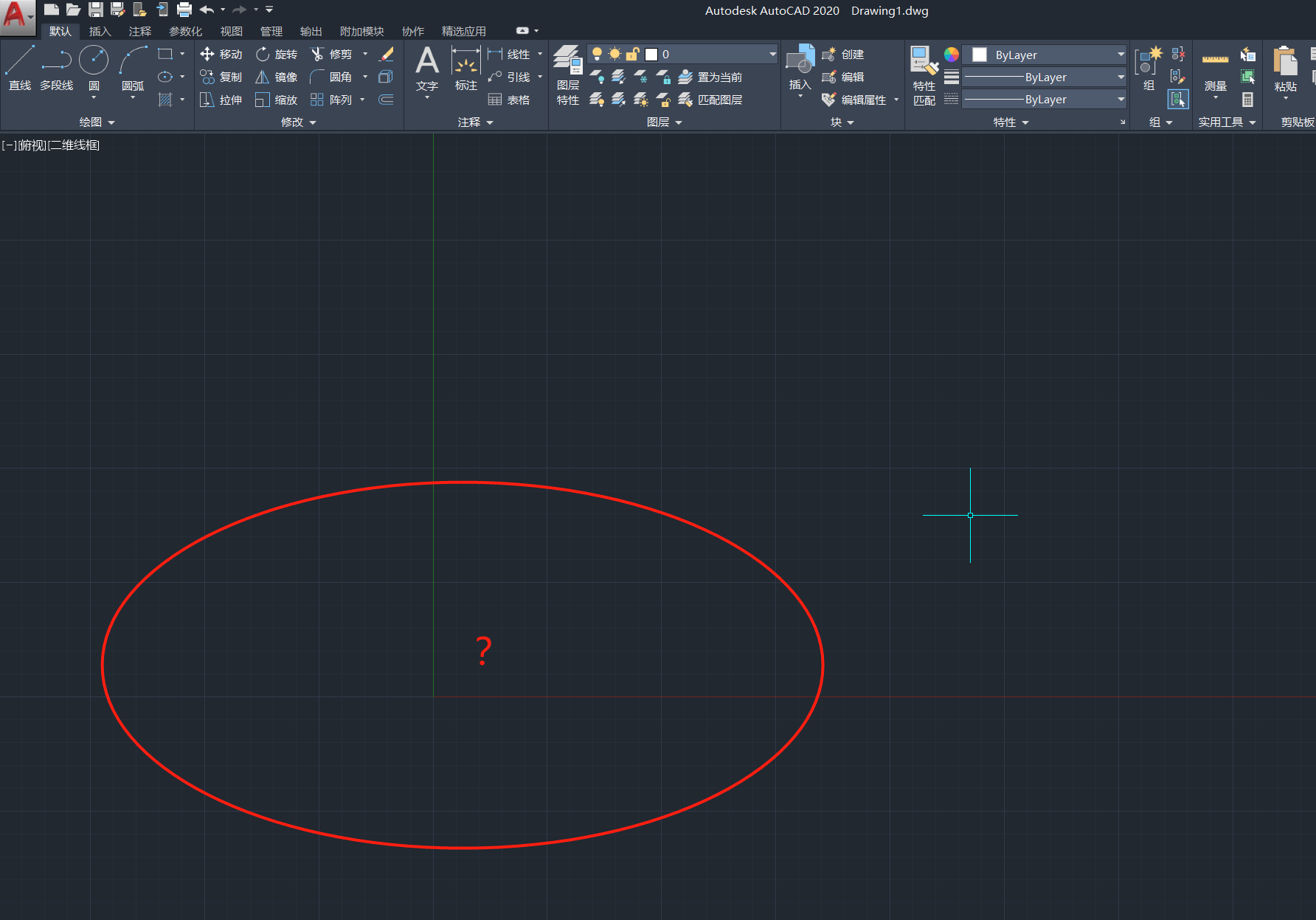Expand the 图层 panel
The width and height of the screenshot is (1316, 920).
[x=665, y=122]
